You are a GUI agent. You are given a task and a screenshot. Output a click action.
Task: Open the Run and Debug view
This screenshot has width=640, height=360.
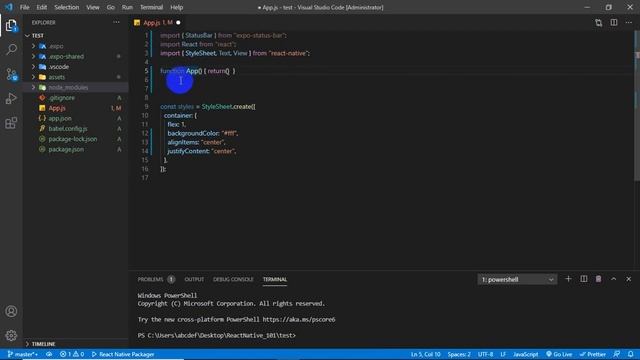point(11,98)
